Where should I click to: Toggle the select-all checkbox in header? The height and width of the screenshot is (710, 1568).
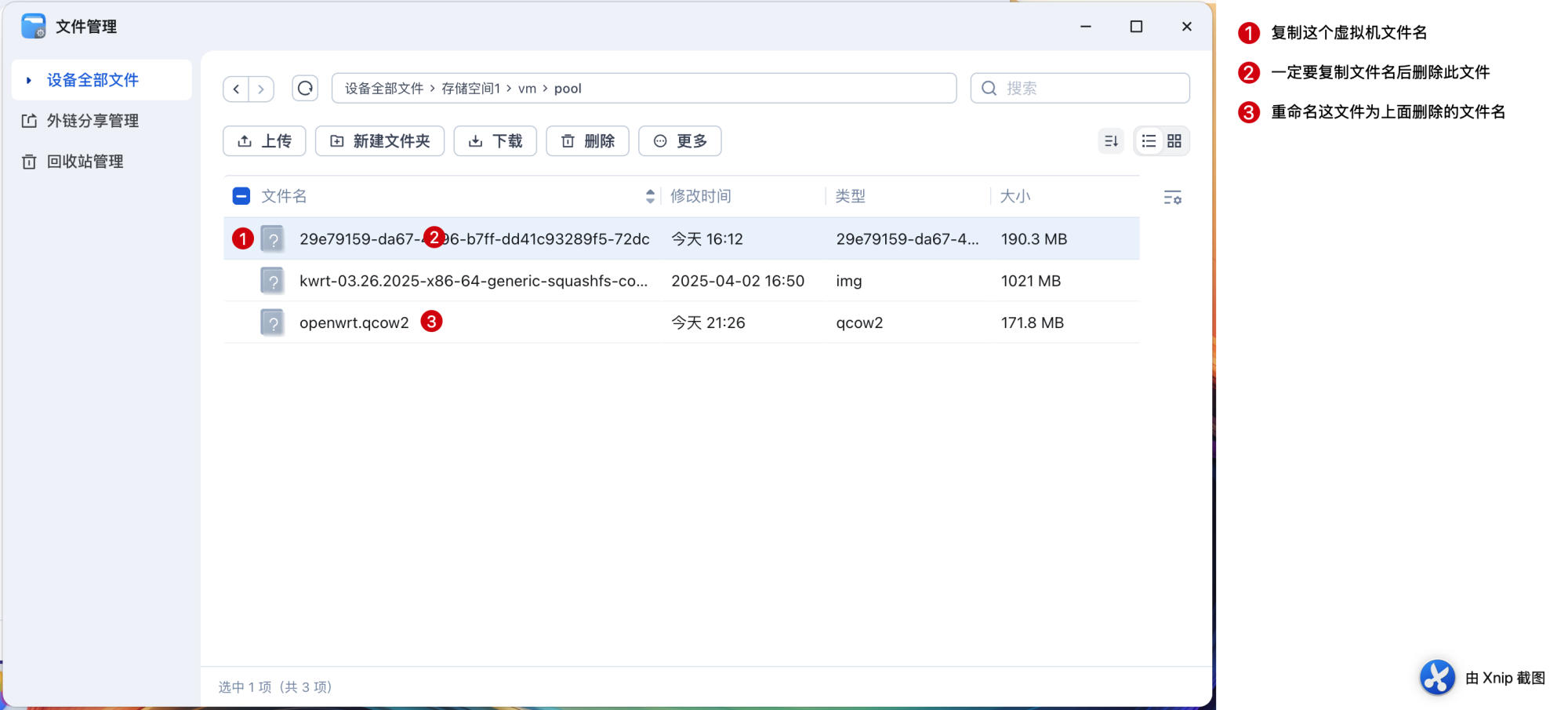pyautogui.click(x=241, y=196)
